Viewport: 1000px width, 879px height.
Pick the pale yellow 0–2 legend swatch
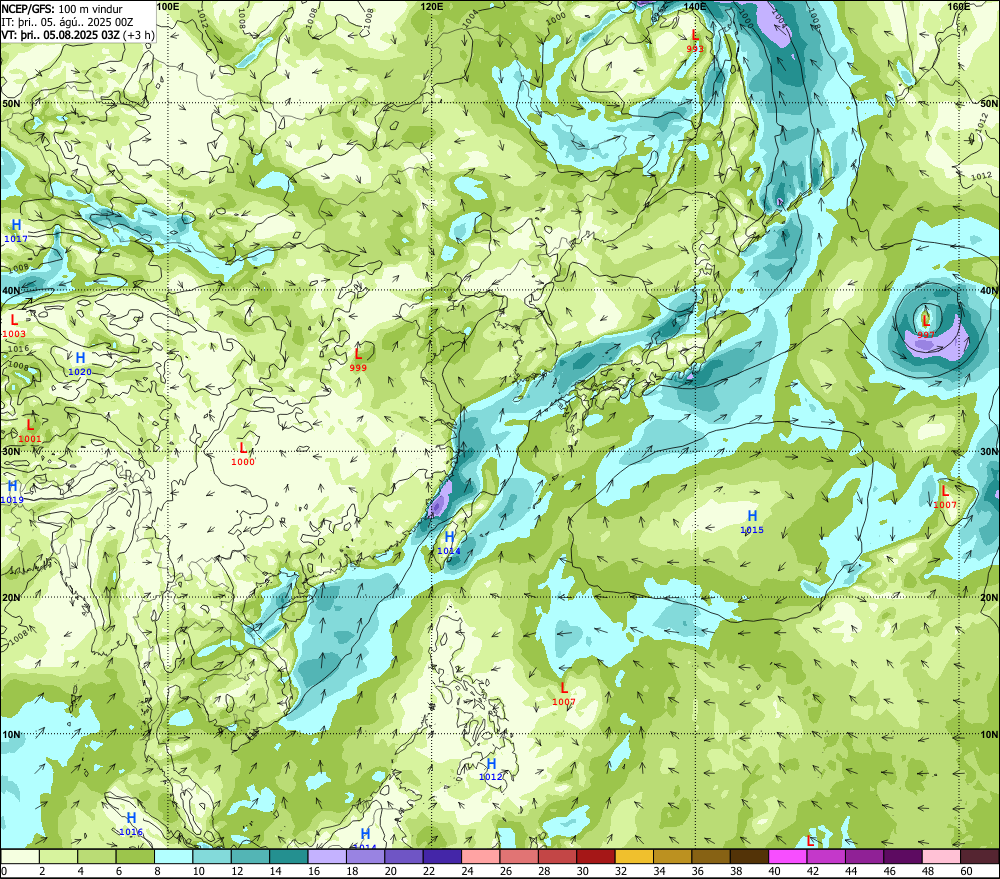coord(20,856)
